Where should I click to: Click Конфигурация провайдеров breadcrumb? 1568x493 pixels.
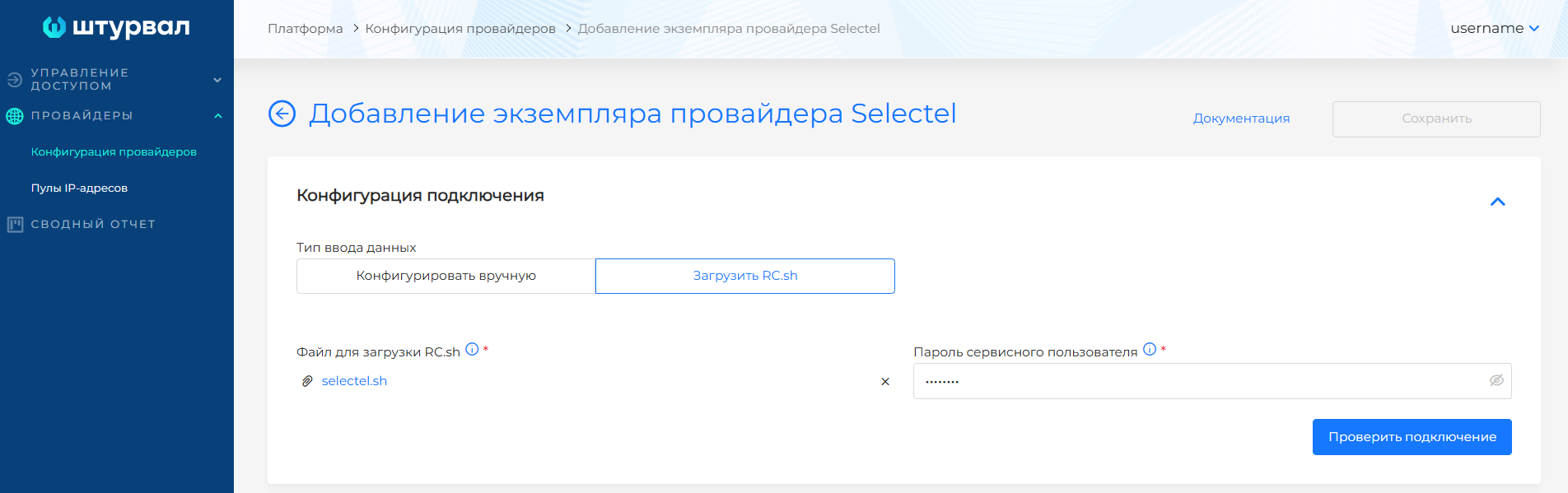point(460,29)
